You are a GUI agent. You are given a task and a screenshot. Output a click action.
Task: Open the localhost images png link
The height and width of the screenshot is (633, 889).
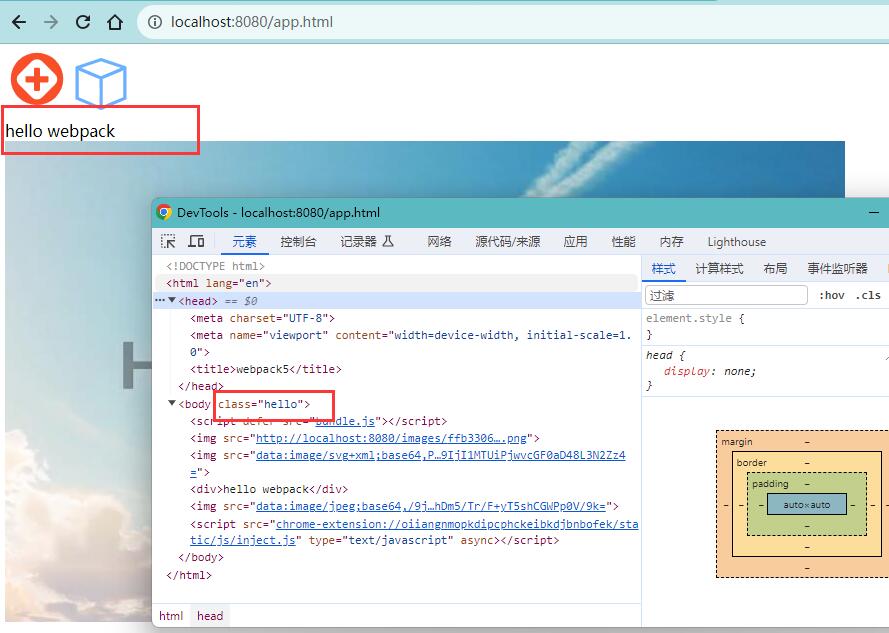[391, 438]
